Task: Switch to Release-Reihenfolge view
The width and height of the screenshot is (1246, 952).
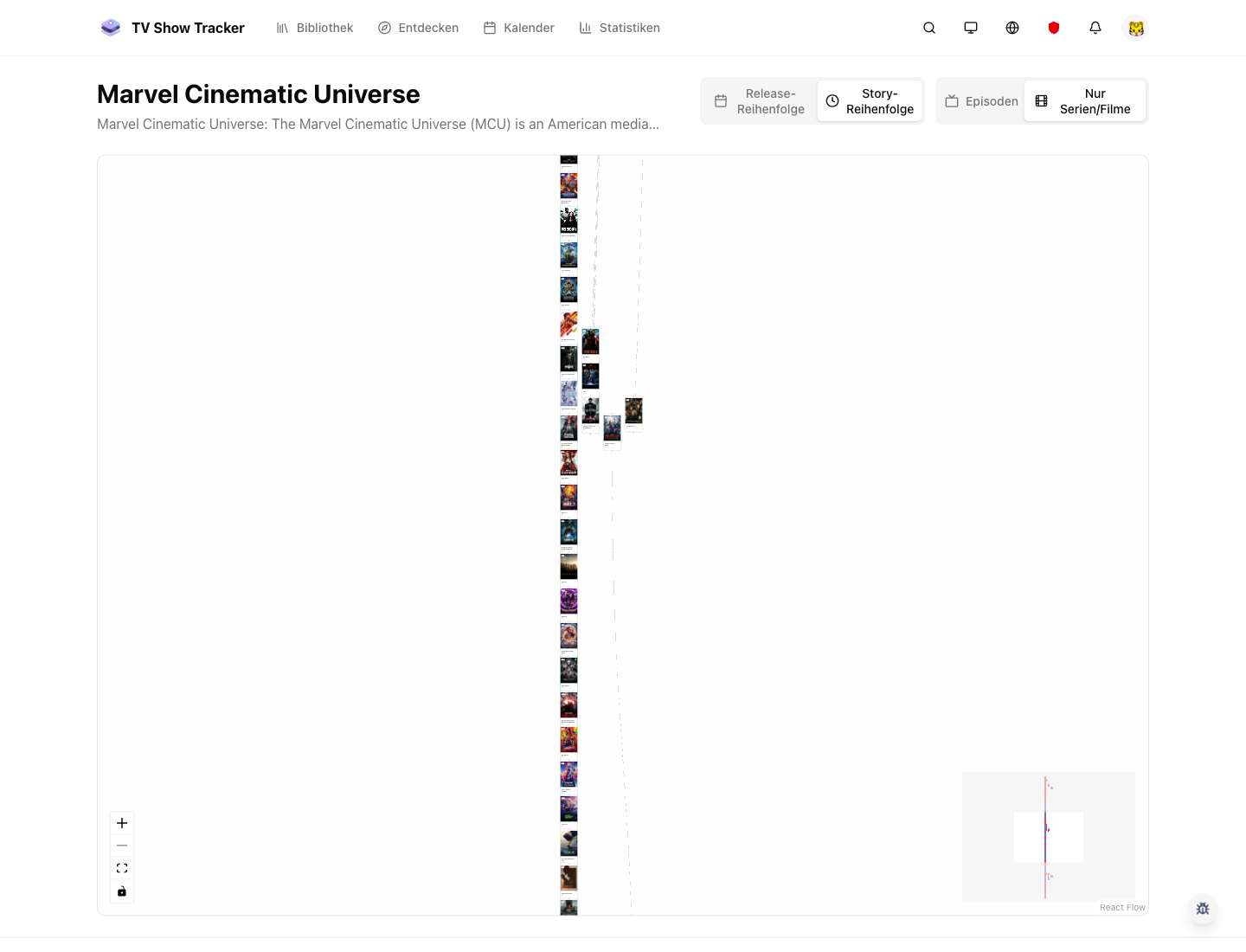Action: (759, 100)
